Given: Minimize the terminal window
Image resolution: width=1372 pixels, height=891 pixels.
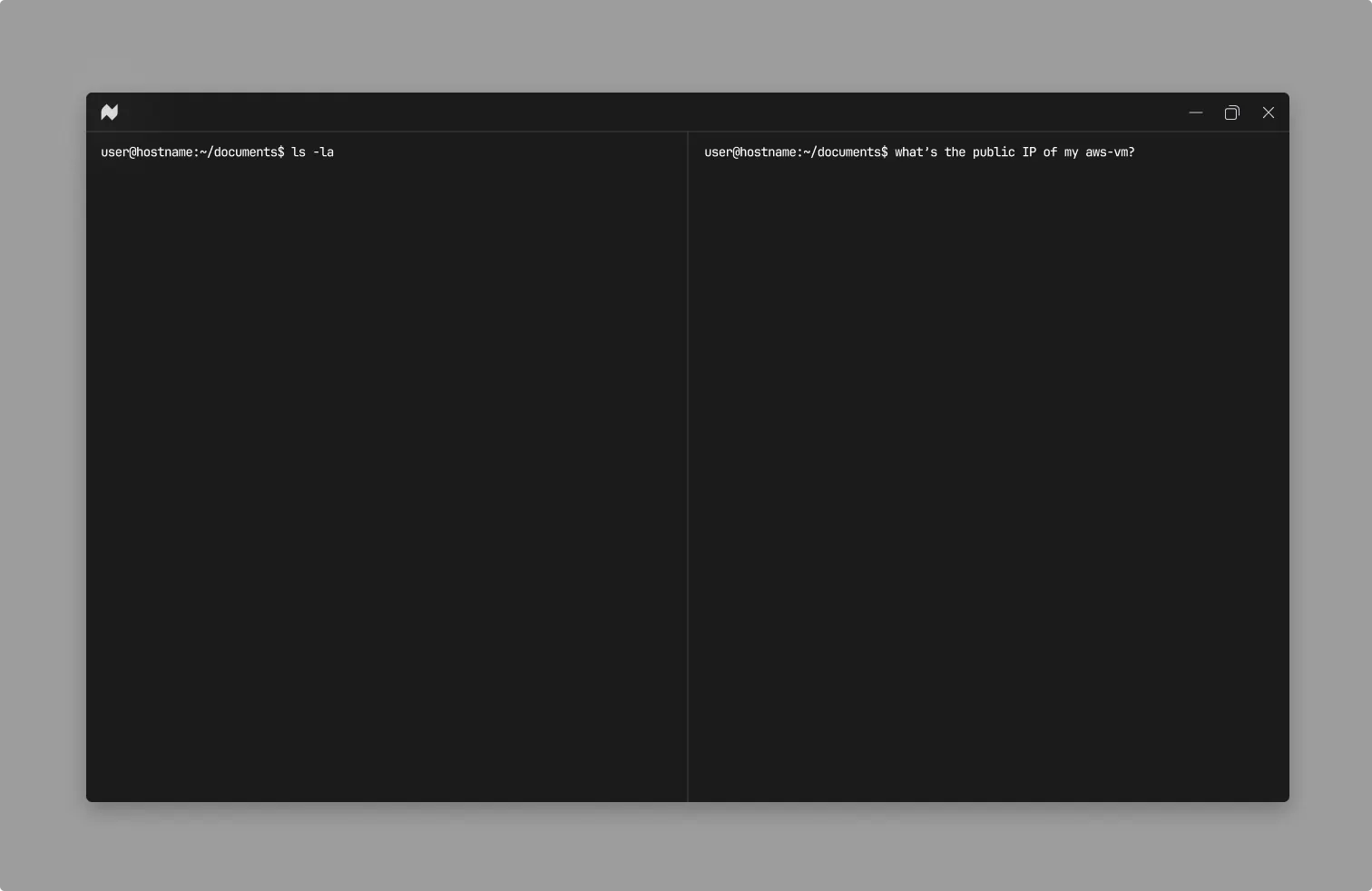Looking at the screenshot, I should point(1196,113).
